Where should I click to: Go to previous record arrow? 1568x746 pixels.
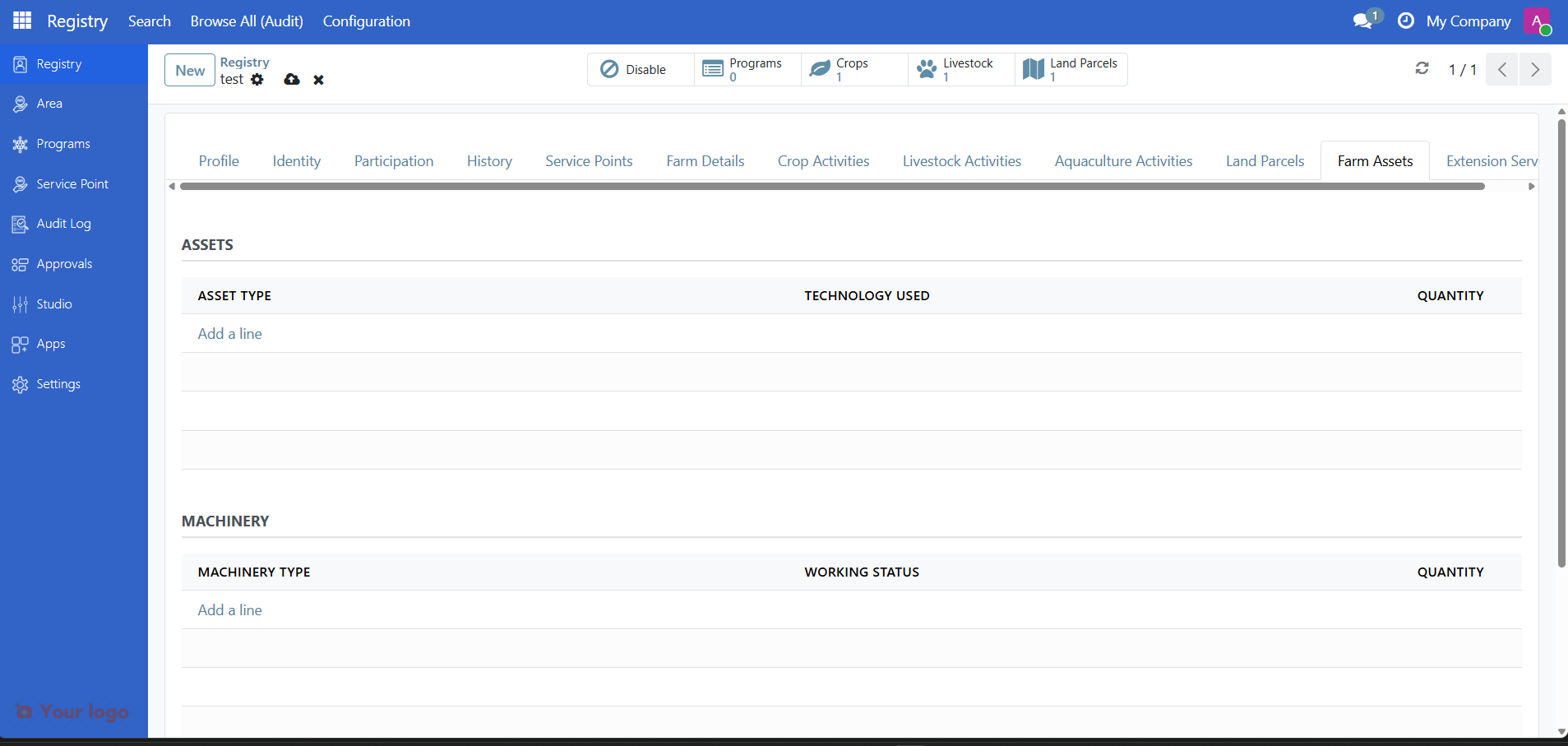tap(1502, 69)
